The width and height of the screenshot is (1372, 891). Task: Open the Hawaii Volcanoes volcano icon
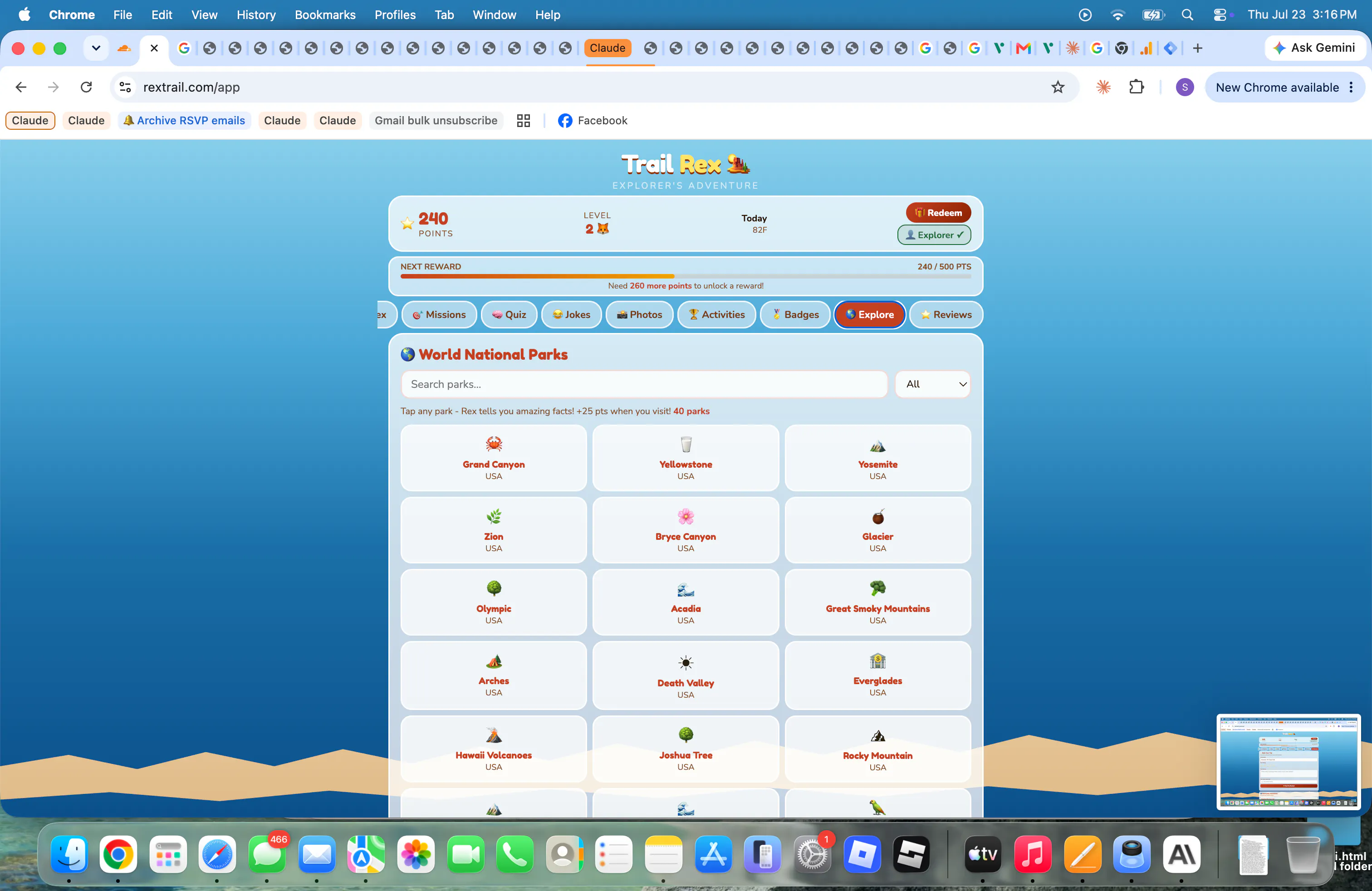pyautogui.click(x=494, y=735)
